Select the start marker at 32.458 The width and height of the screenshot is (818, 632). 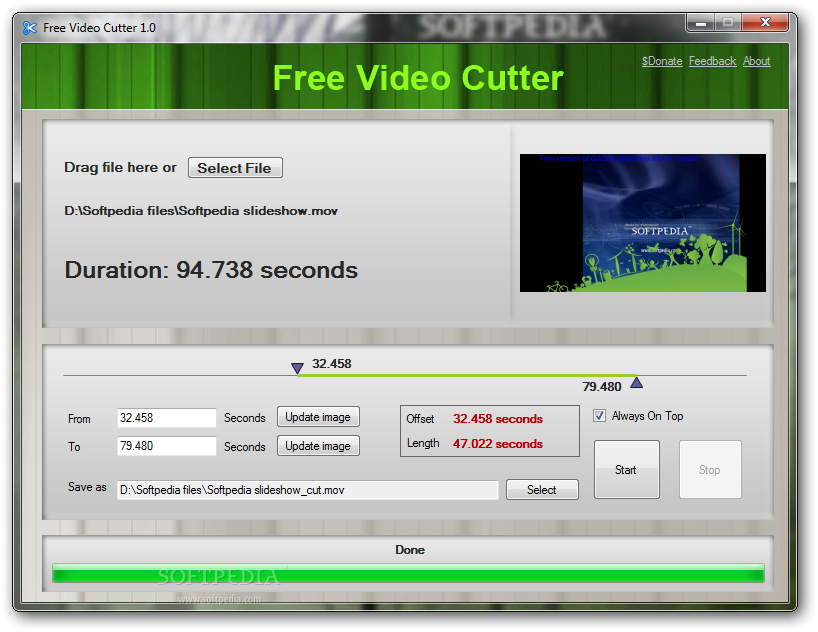pyautogui.click(x=297, y=368)
